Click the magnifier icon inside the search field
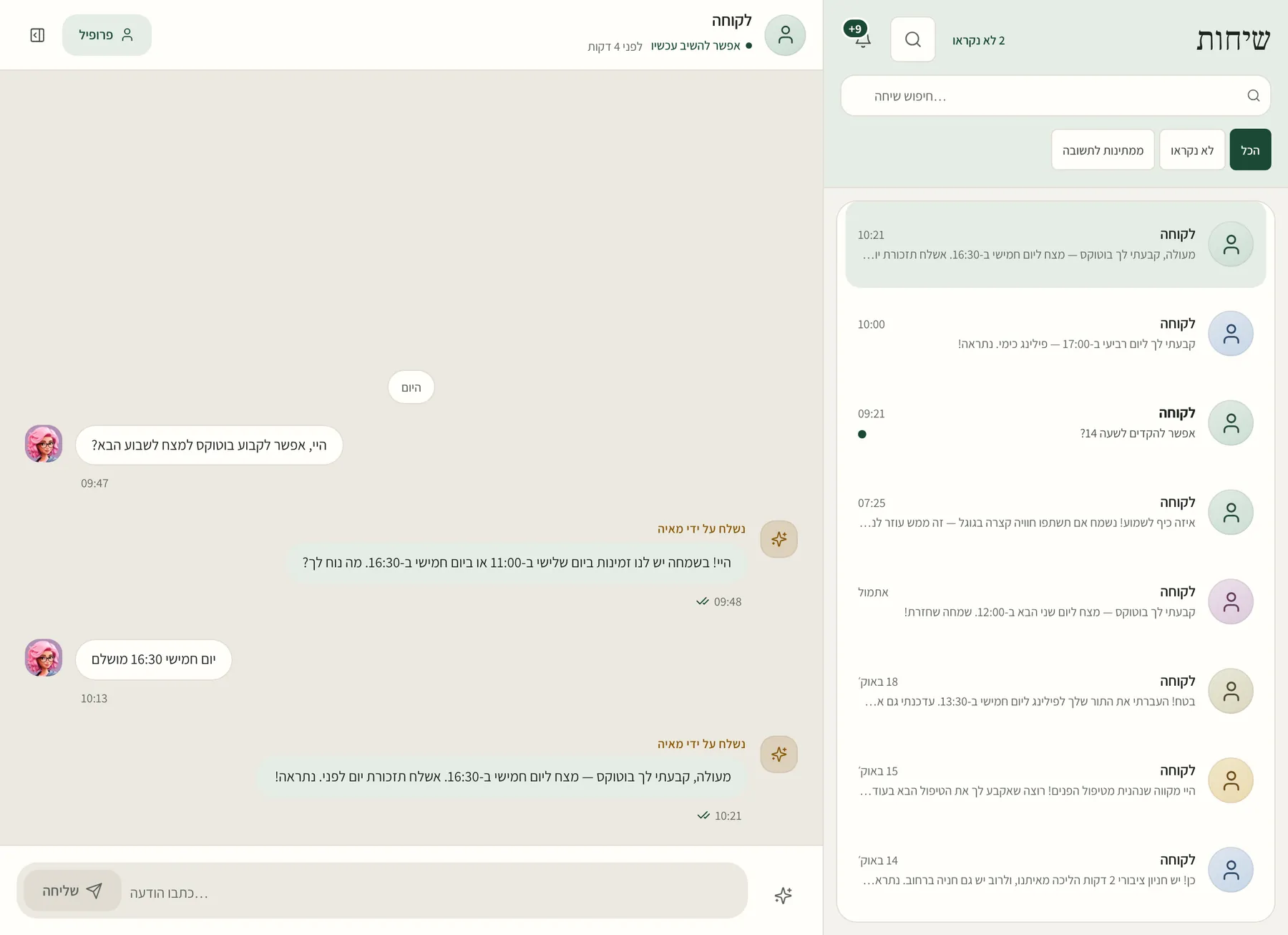The image size is (1288, 935). (x=1253, y=96)
